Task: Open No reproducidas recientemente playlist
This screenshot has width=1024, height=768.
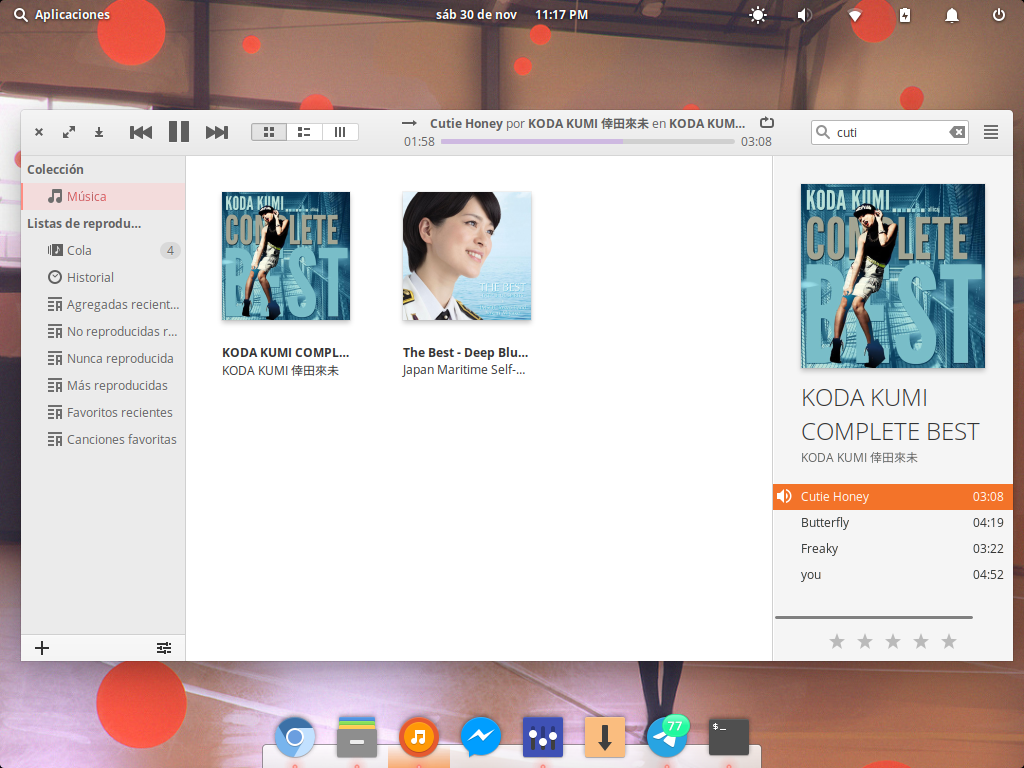Action: click(103, 332)
